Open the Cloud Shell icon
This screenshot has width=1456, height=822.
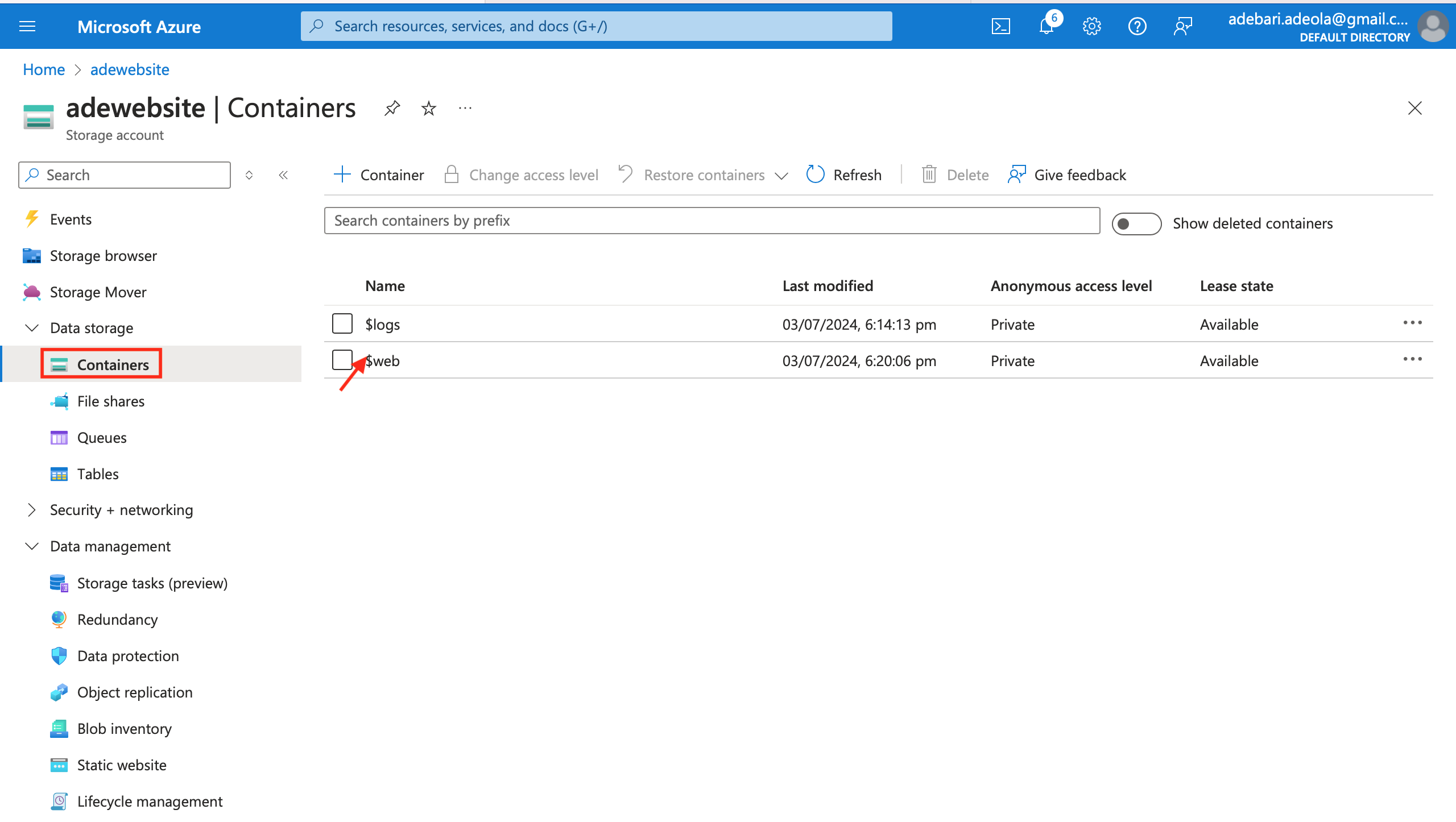click(x=1000, y=26)
